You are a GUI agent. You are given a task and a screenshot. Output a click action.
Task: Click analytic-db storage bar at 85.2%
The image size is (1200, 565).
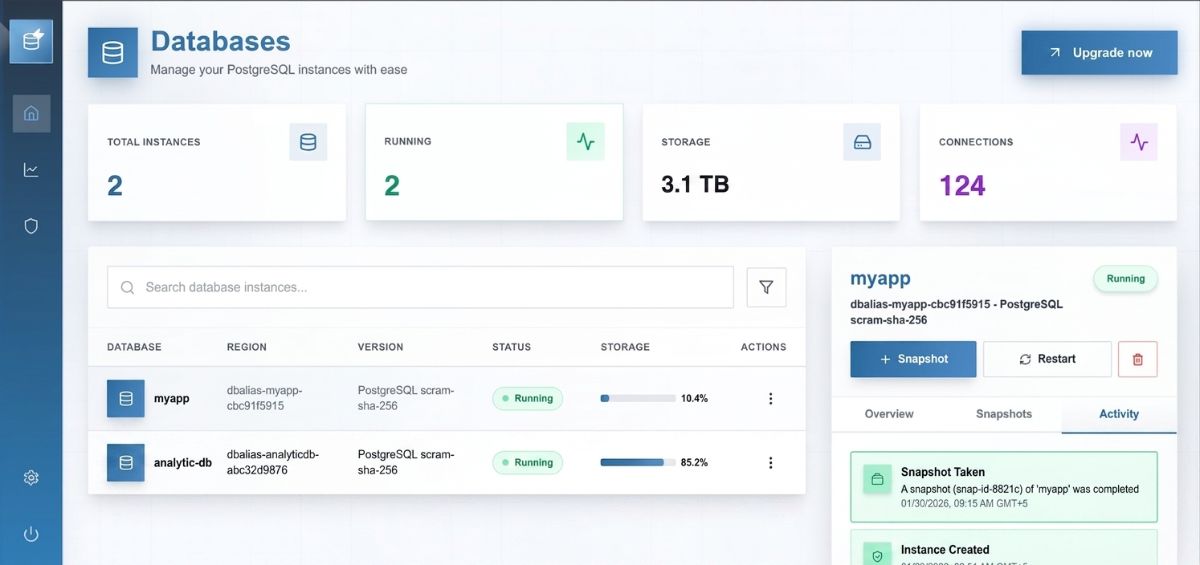[638, 462]
